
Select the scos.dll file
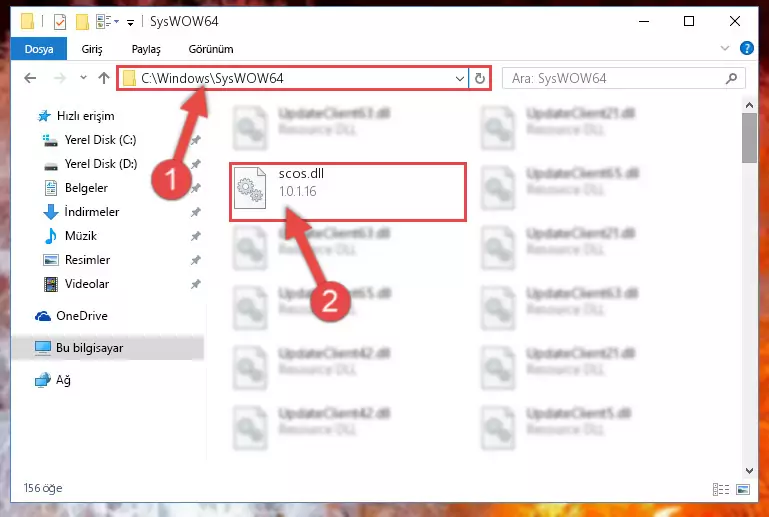point(348,192)
